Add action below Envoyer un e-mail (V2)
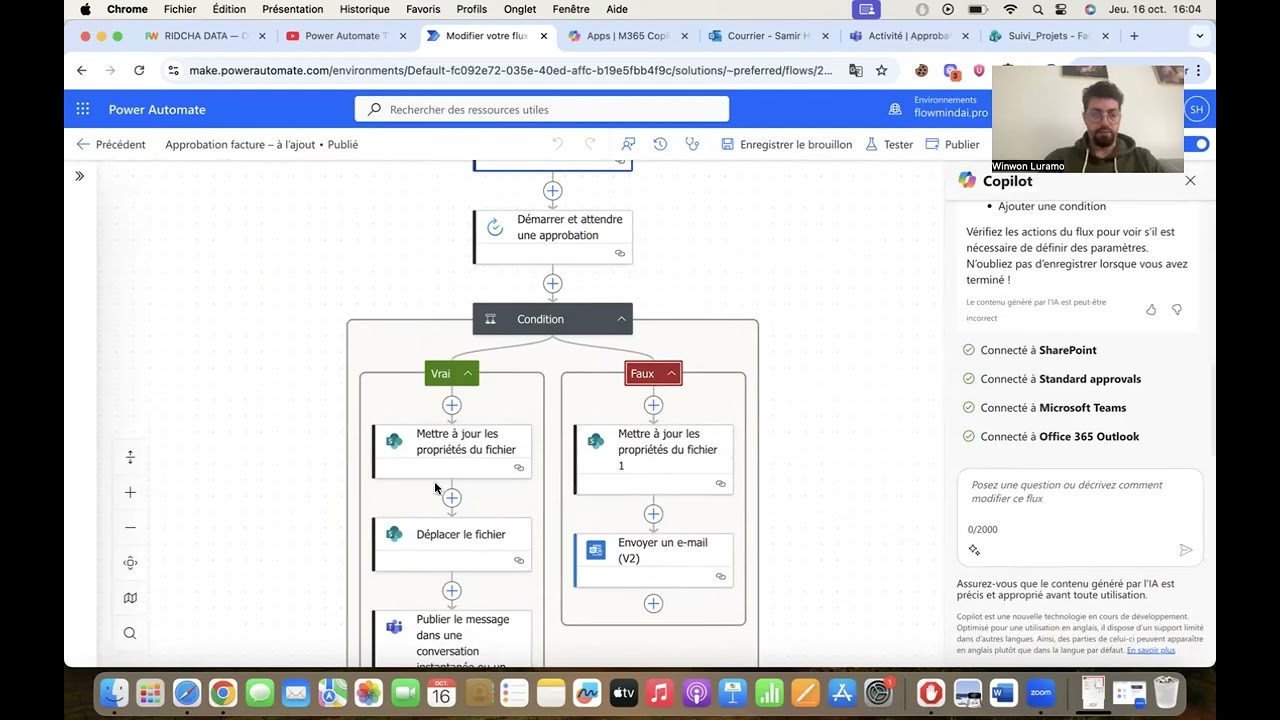 653,603
